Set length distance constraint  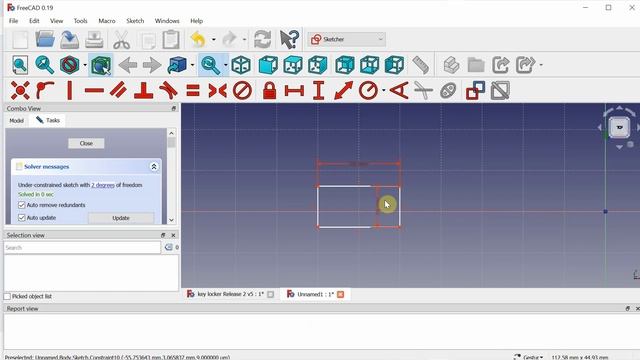343,90
